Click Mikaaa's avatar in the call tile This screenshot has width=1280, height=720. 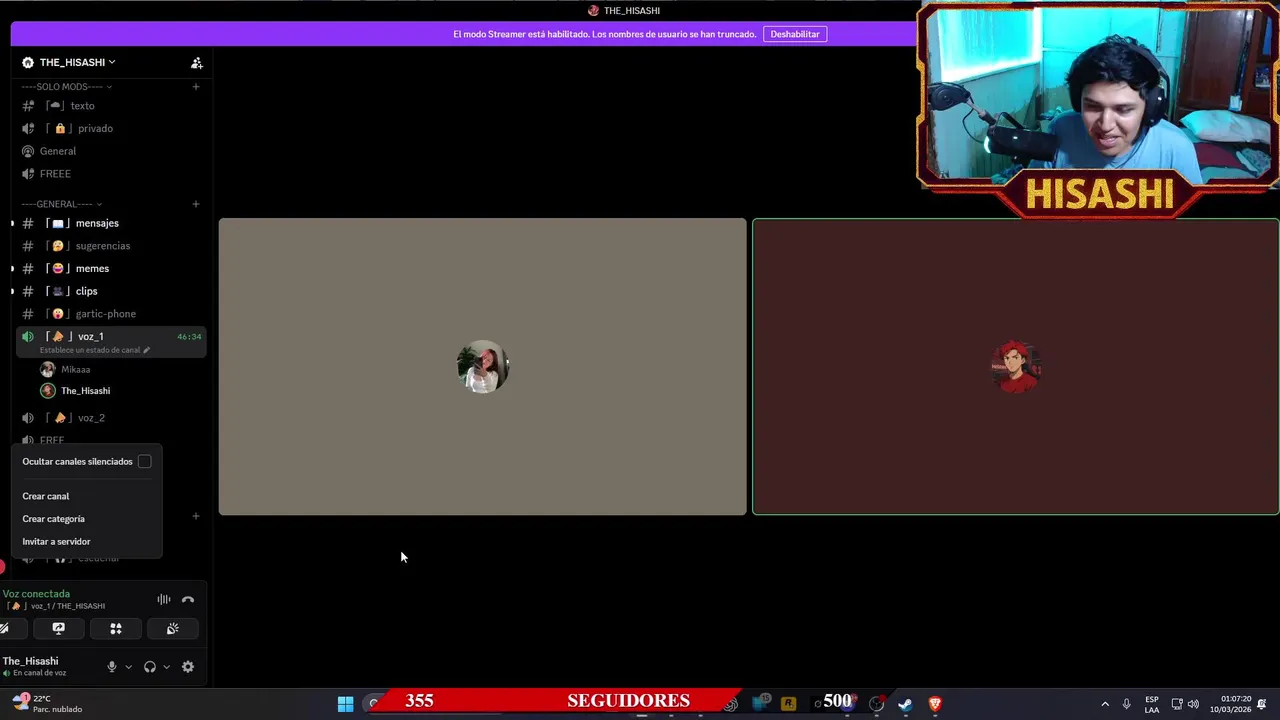click(x=483, y=367)
